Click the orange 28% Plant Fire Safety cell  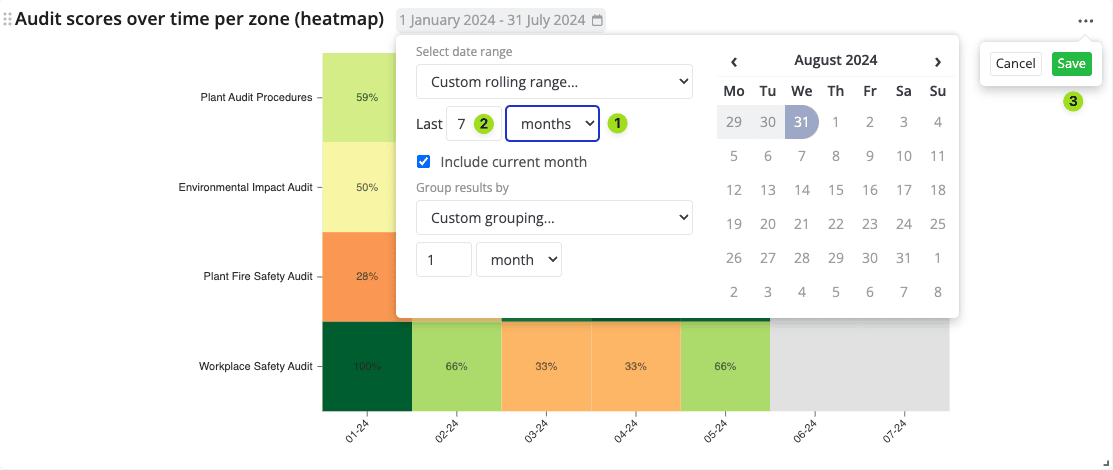tap(367, 276)
